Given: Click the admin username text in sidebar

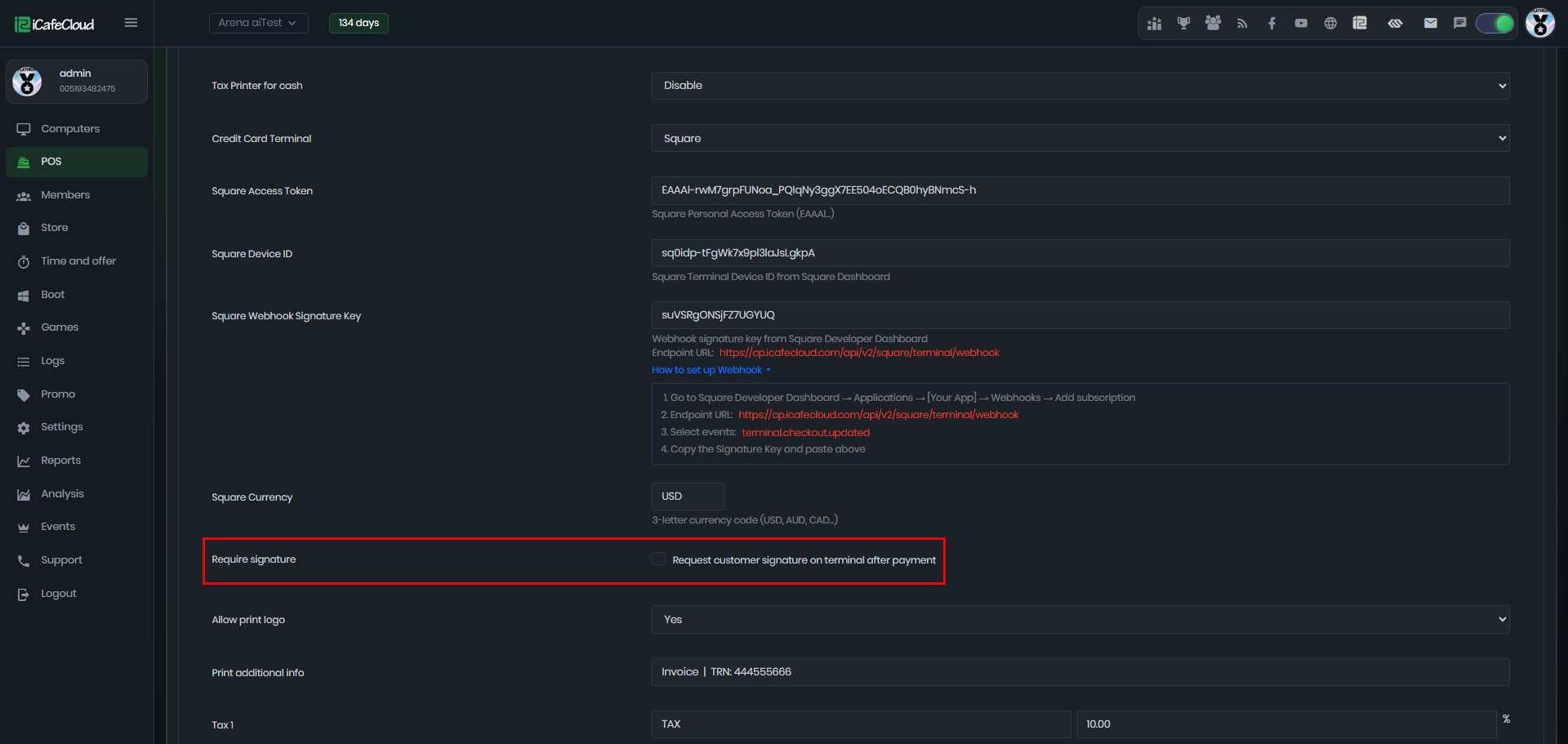Looking at the screenshot, I should point(75,74).
